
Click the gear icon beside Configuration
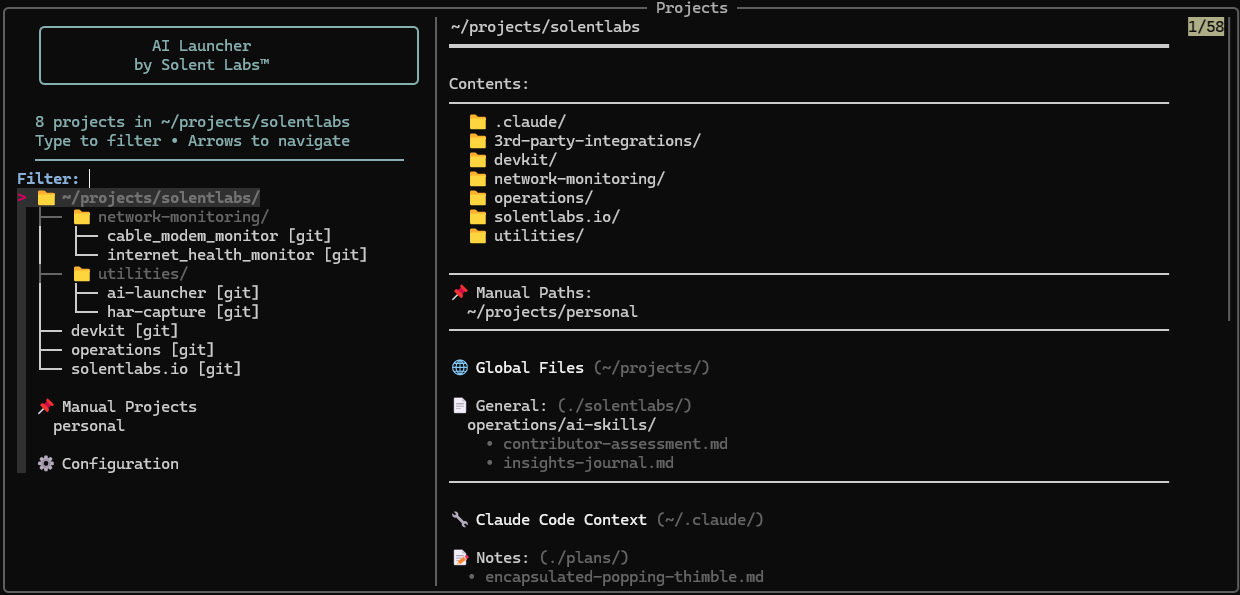[46, 464]
